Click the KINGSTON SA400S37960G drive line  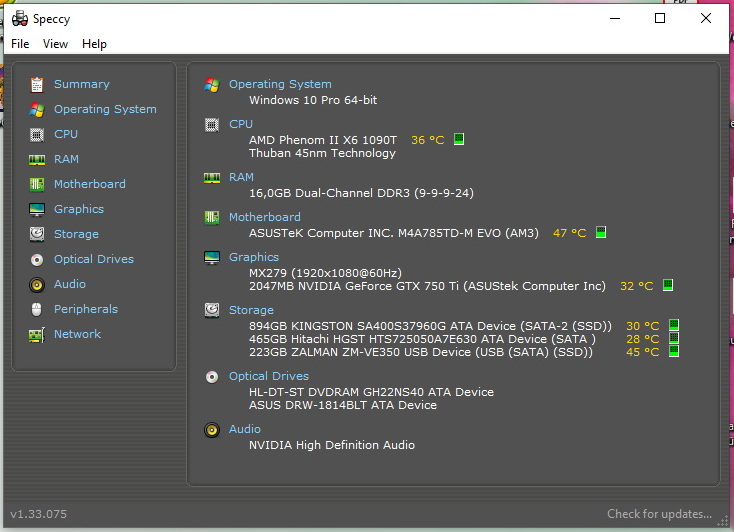[x=430, y=326]
